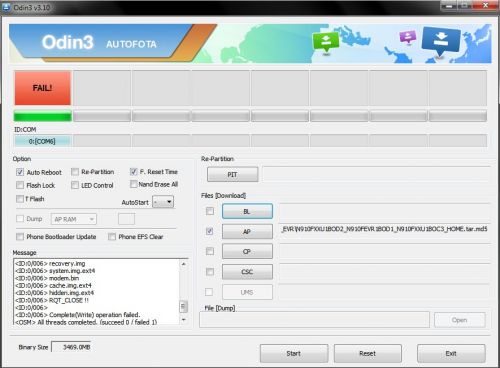The height and width of the screenshot is (368, 500).
Task: Check the BL file checkbox
Action: [x=210, y=211]
